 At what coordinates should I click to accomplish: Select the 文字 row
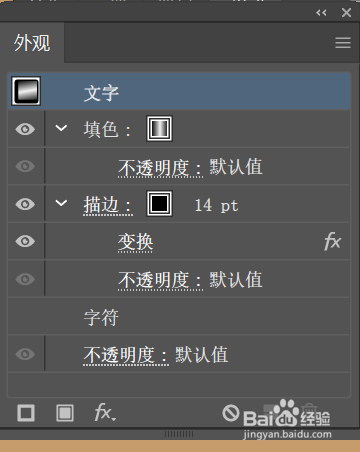[179, 92]
